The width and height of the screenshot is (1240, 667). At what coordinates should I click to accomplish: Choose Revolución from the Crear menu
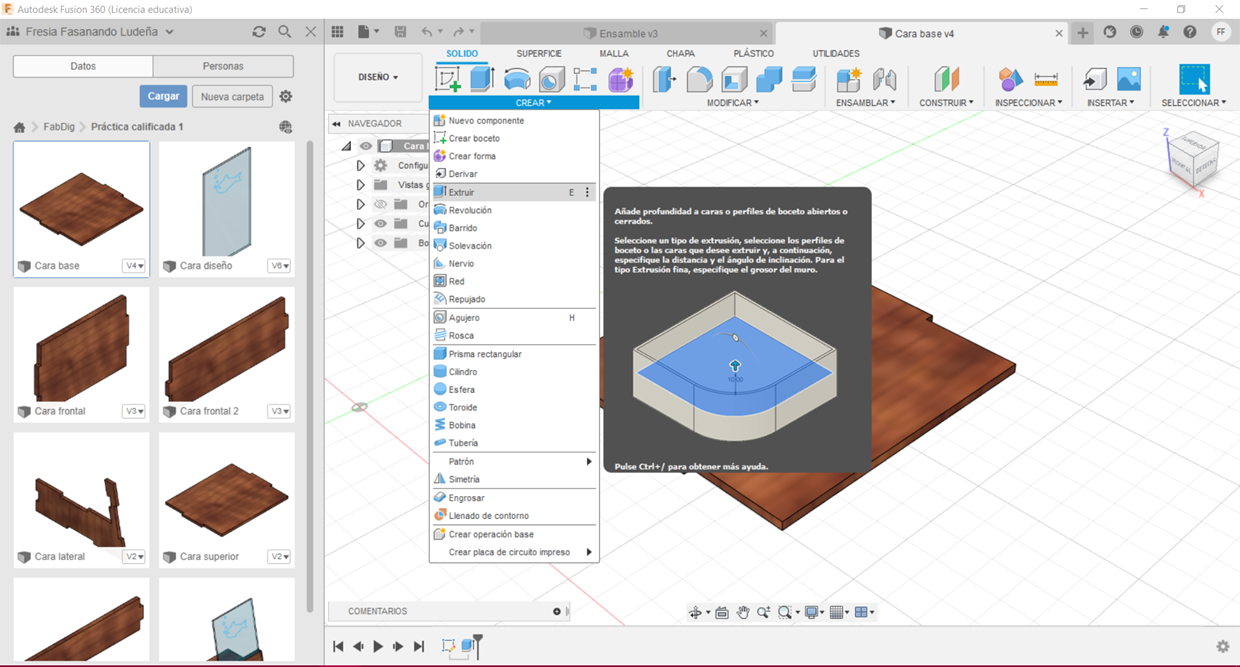[470, 210]
